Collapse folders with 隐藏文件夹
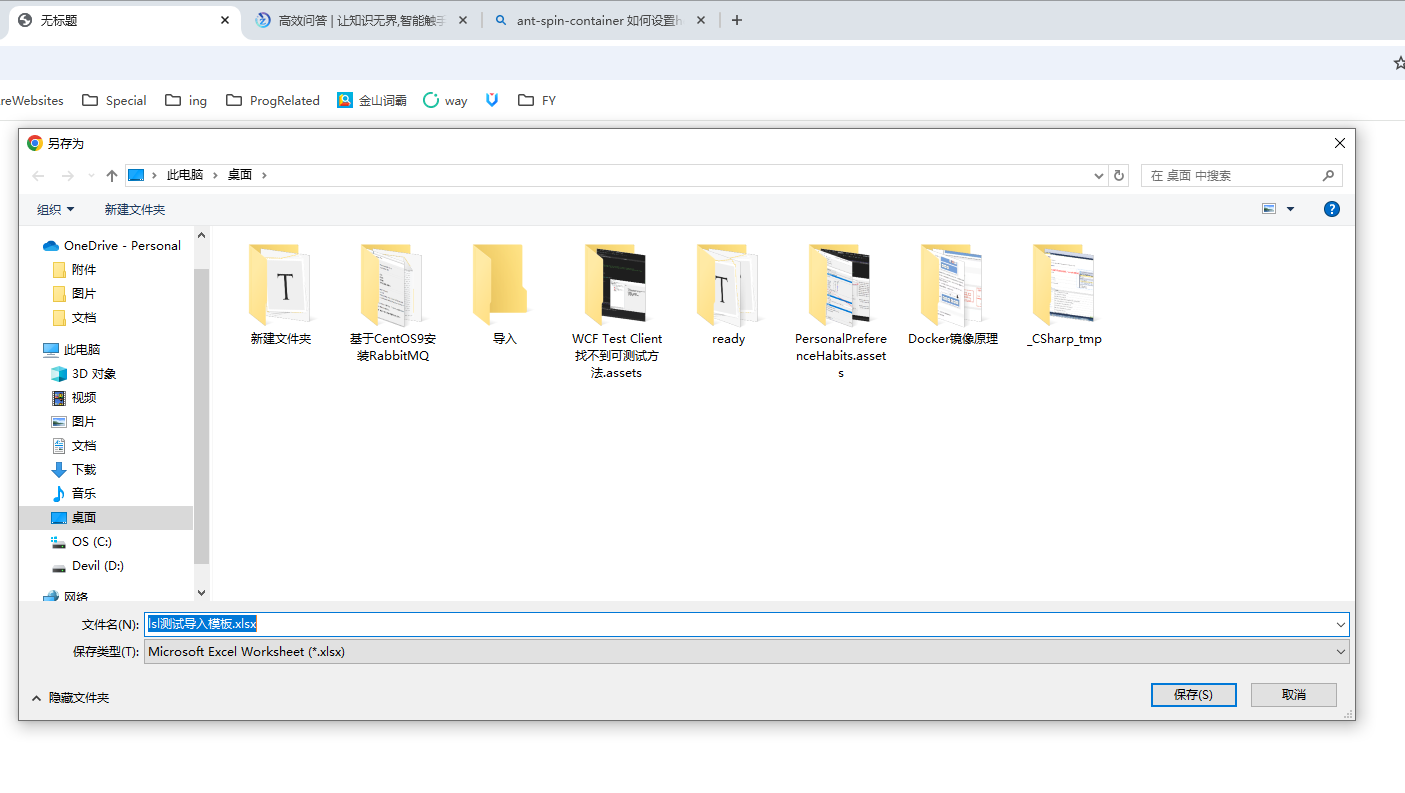 (70, 698)
